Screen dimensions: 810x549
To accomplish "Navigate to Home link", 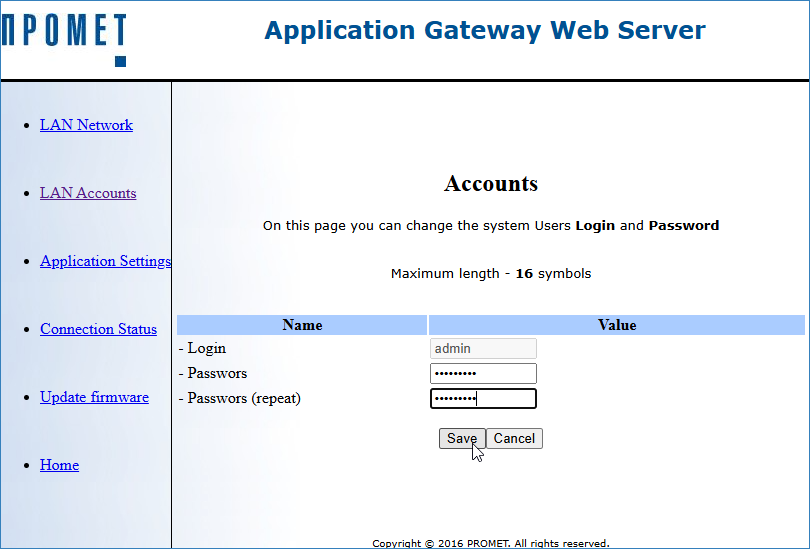I will (59, 465).
